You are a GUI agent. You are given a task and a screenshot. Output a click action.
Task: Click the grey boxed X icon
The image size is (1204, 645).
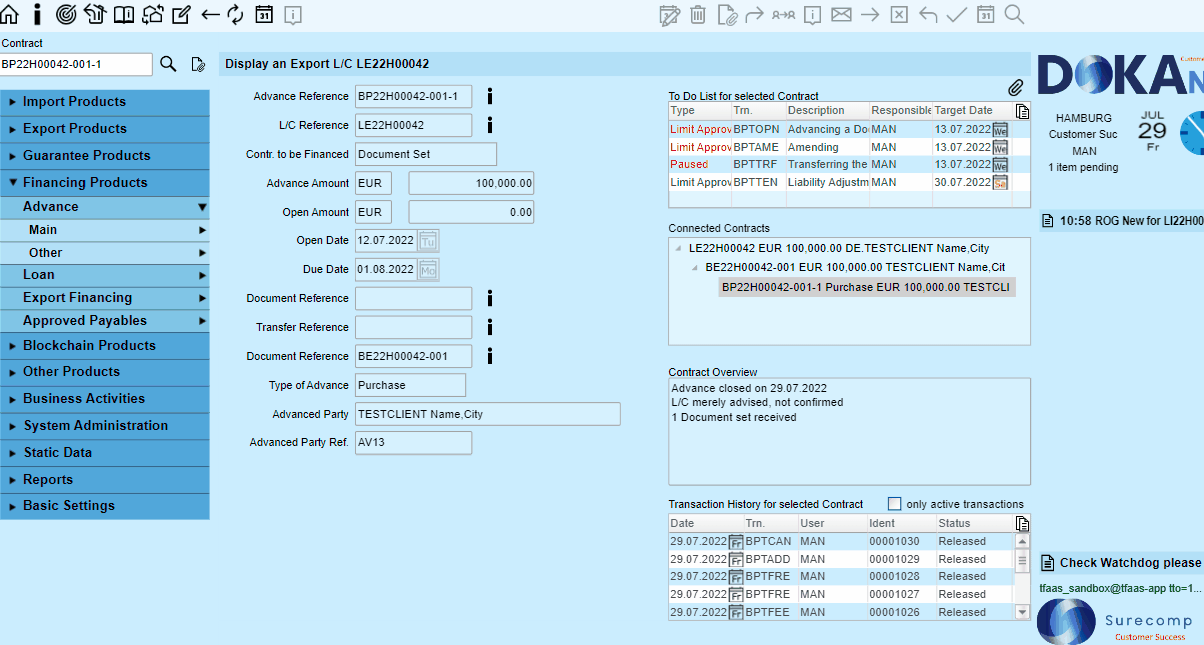coord(899,14)
